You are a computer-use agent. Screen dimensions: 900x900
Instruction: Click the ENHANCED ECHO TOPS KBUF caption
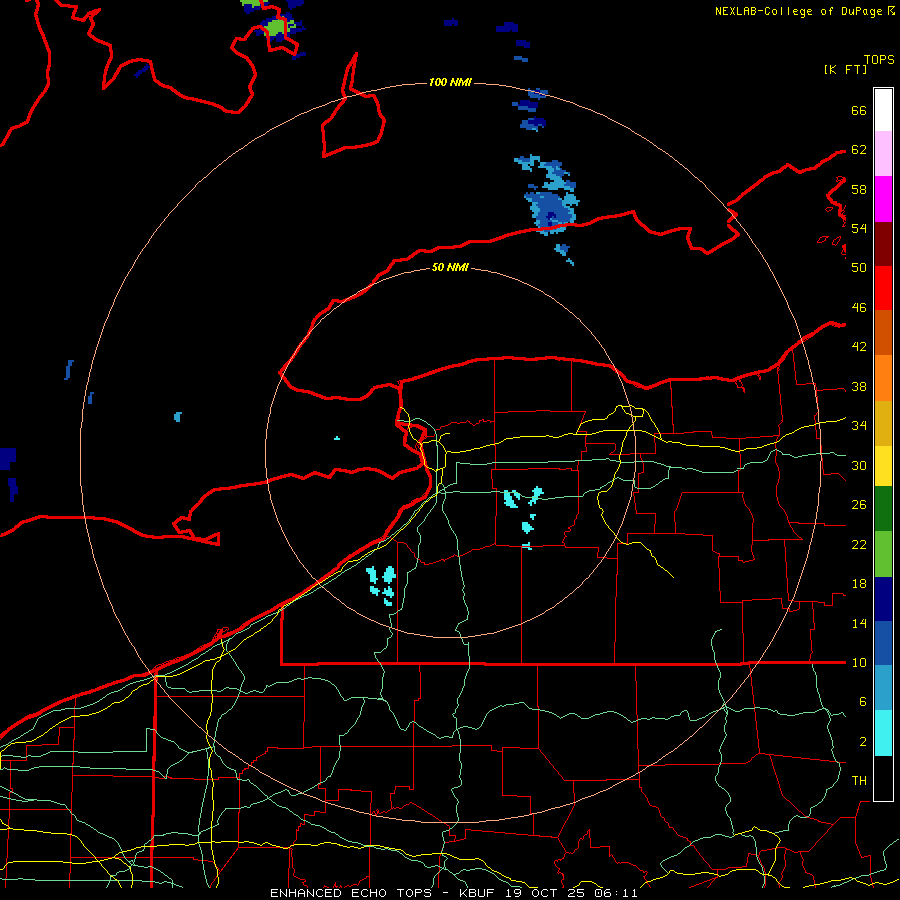[454, 893]
